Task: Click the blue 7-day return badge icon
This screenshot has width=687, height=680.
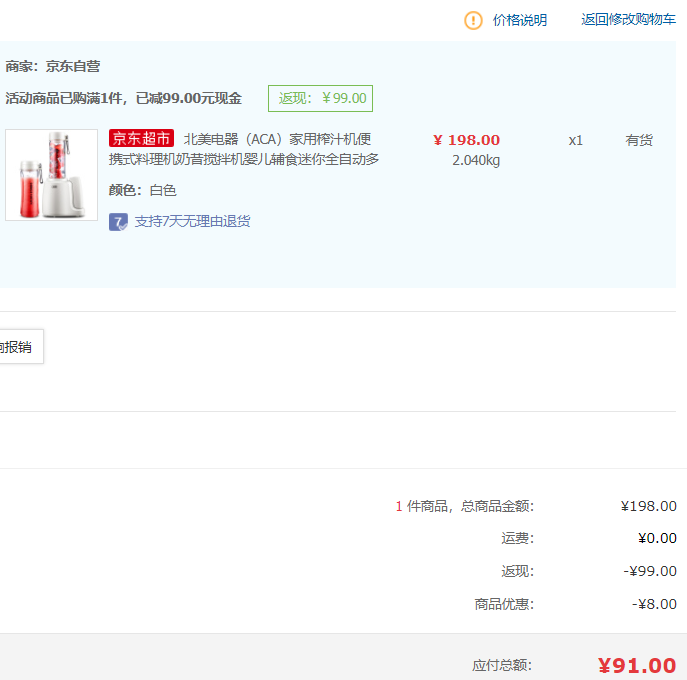Action: click(118, 222)
